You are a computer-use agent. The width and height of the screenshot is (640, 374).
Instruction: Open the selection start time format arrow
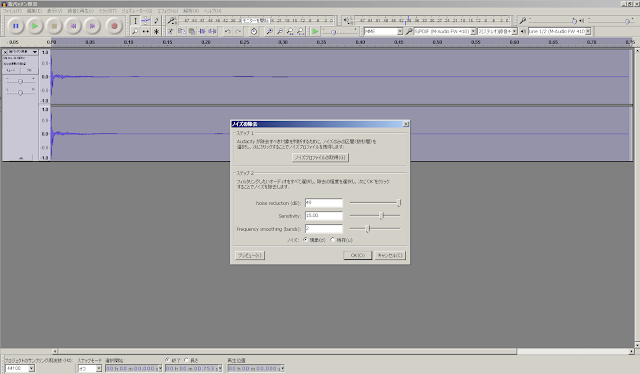pyautogui.click(x=160, y=368)
